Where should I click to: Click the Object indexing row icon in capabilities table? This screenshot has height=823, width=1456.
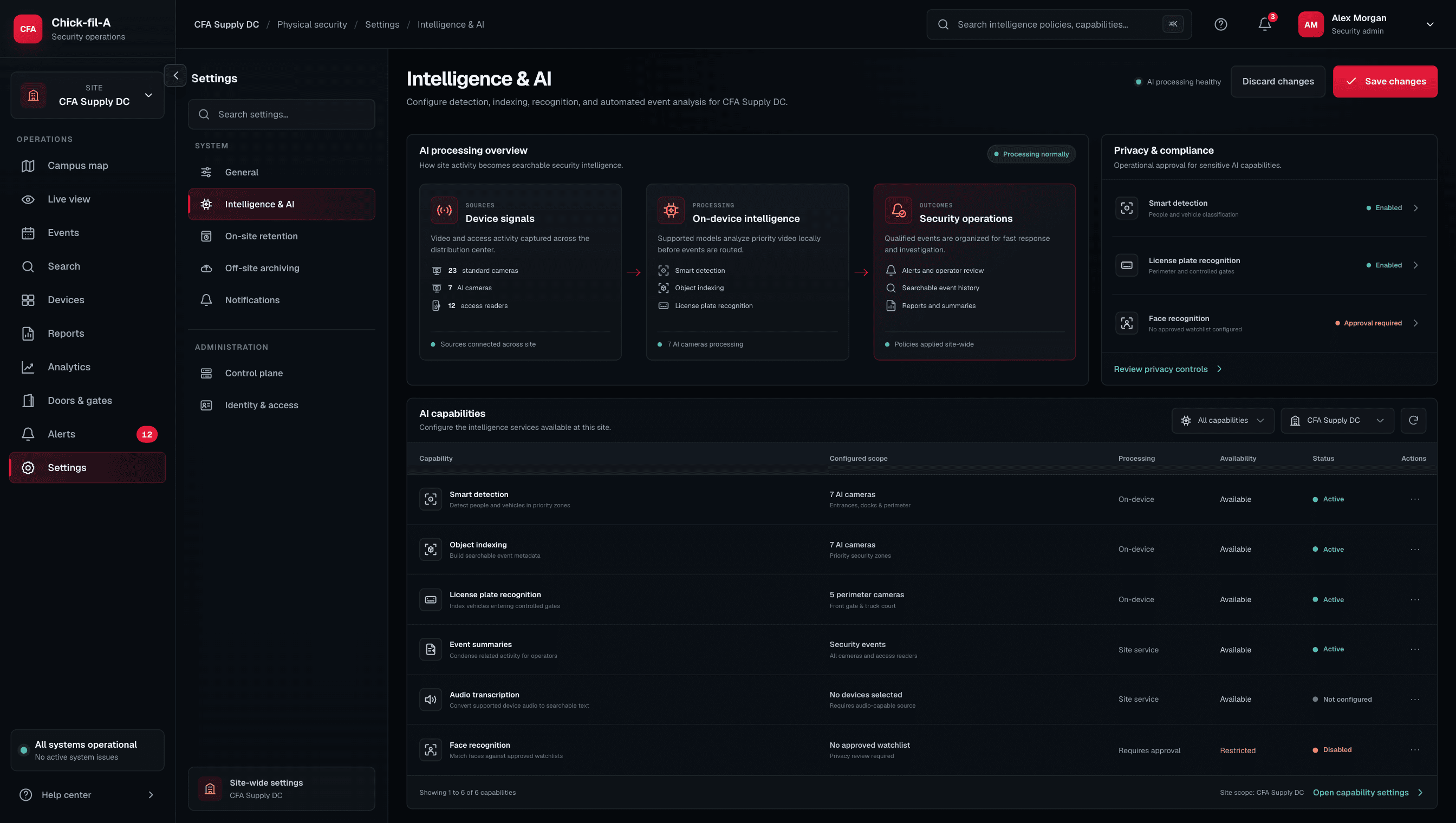[x=431, y=550]
